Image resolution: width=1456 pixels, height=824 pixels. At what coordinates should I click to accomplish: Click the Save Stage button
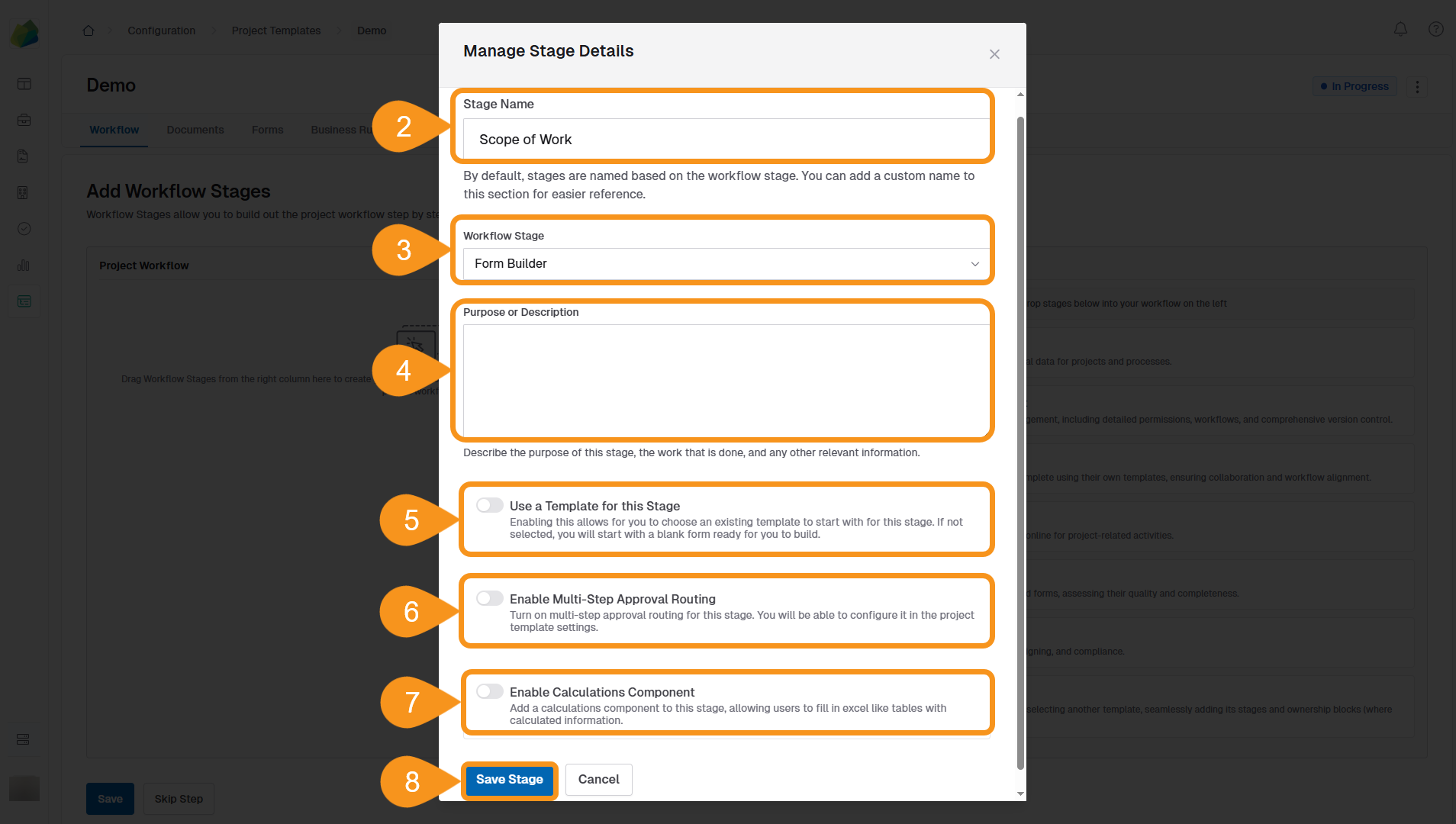509,779
